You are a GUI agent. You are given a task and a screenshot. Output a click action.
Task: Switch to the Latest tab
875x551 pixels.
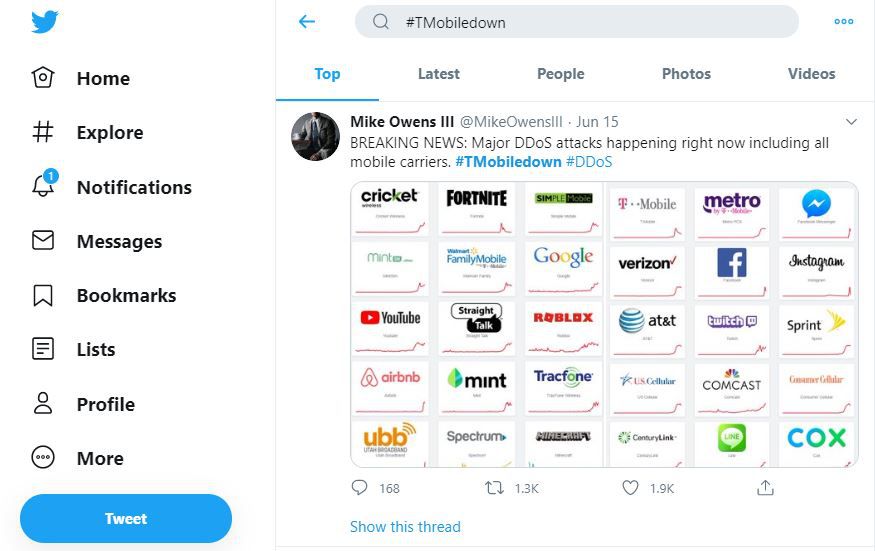(438, 74)
